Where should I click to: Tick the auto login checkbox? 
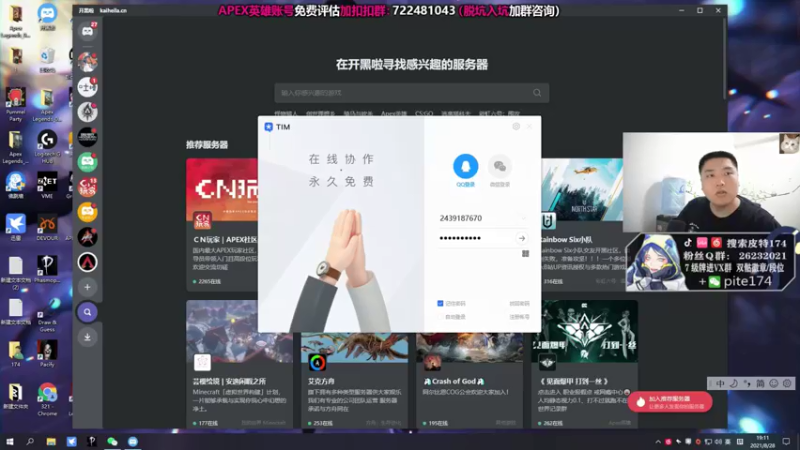click(440, 317)
